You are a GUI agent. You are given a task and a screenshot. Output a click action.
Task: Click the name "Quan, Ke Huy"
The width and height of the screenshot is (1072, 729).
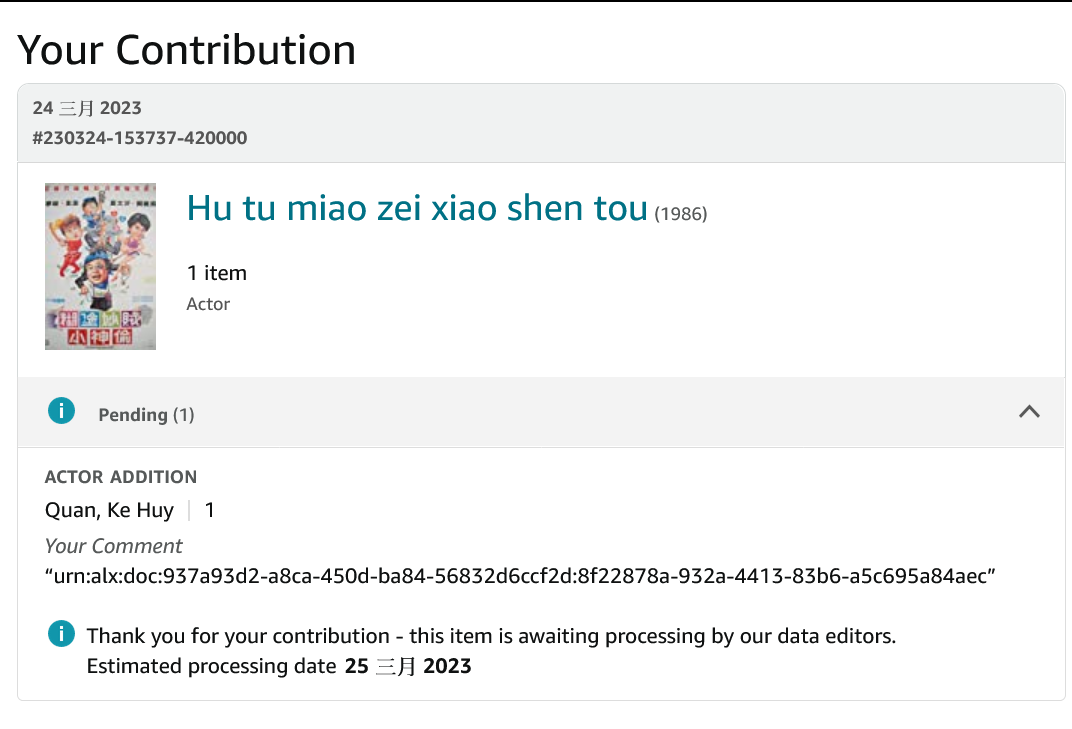pyautogui.click(x=109, y=510)
